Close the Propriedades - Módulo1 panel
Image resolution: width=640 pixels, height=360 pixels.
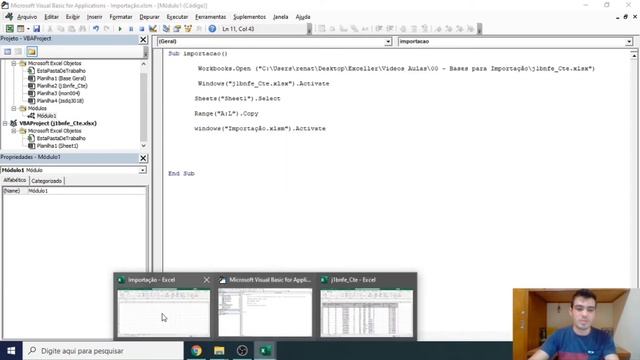click(x=143, y=158)
